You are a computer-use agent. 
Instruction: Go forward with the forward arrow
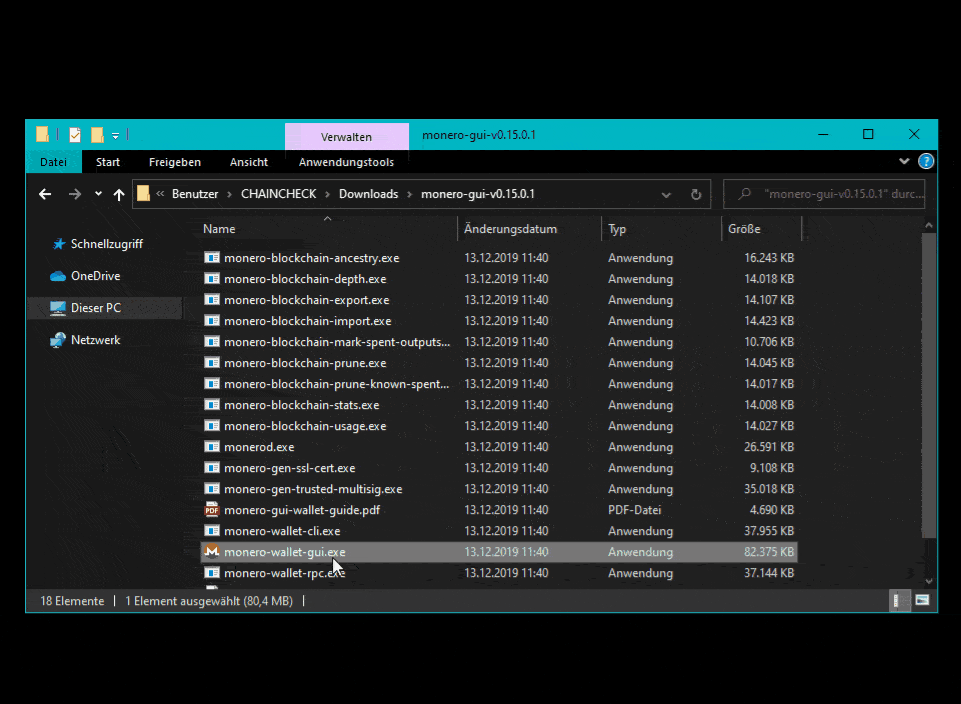tap(75, 194)
